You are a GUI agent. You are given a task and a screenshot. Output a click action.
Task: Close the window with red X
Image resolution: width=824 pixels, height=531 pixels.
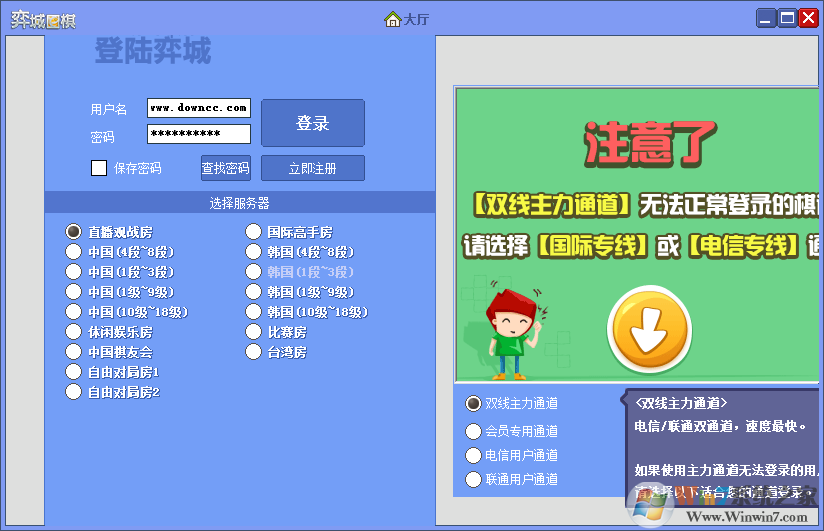point(808,18)
